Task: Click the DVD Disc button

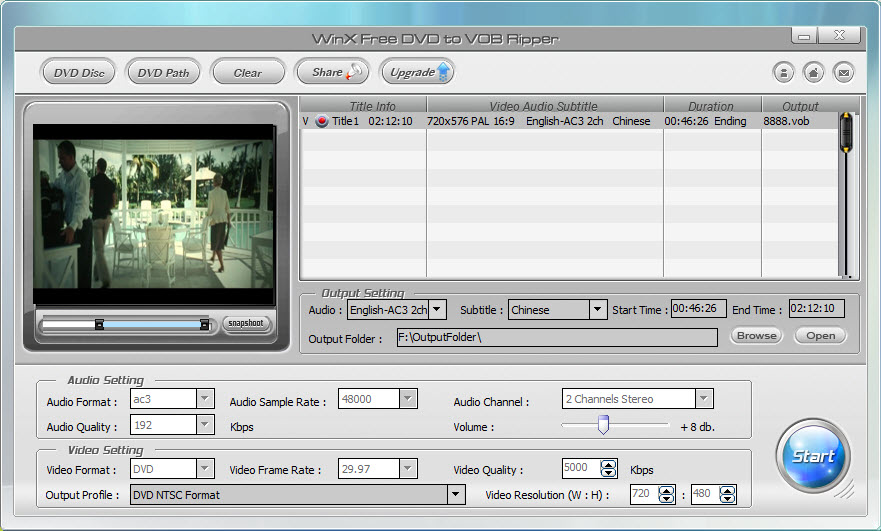Action: click(79, 72)
